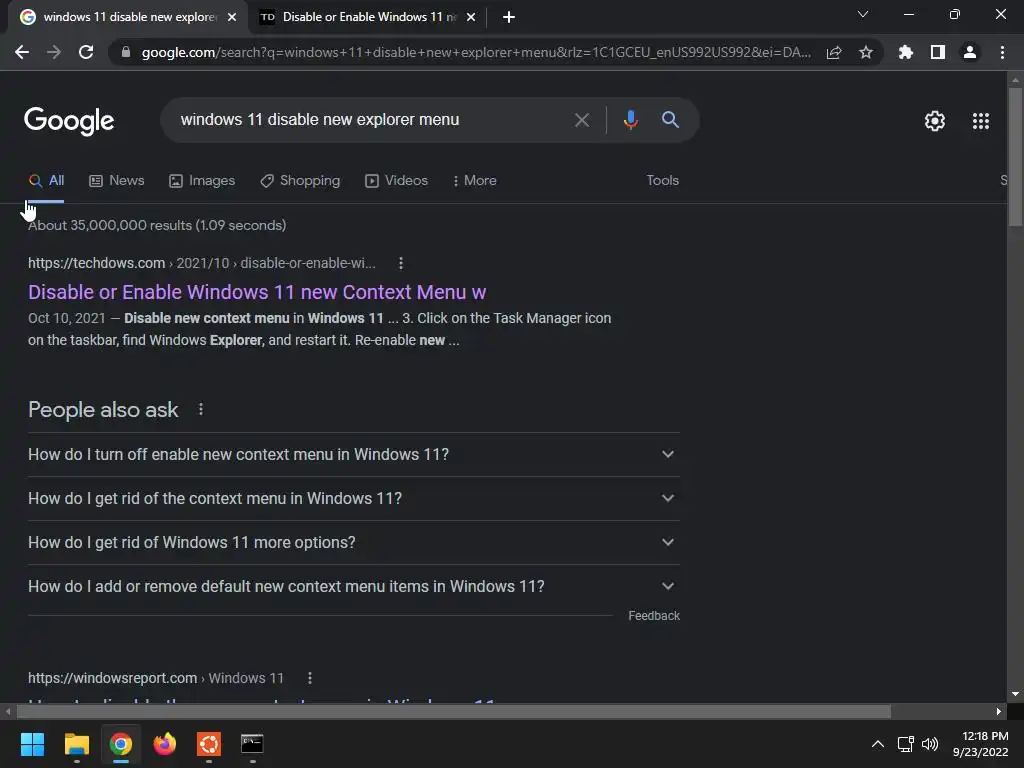The width and height of the screenshot is (1024, 768).
Task: Share this page using the share icon
Action: click(x=834, y=52)
